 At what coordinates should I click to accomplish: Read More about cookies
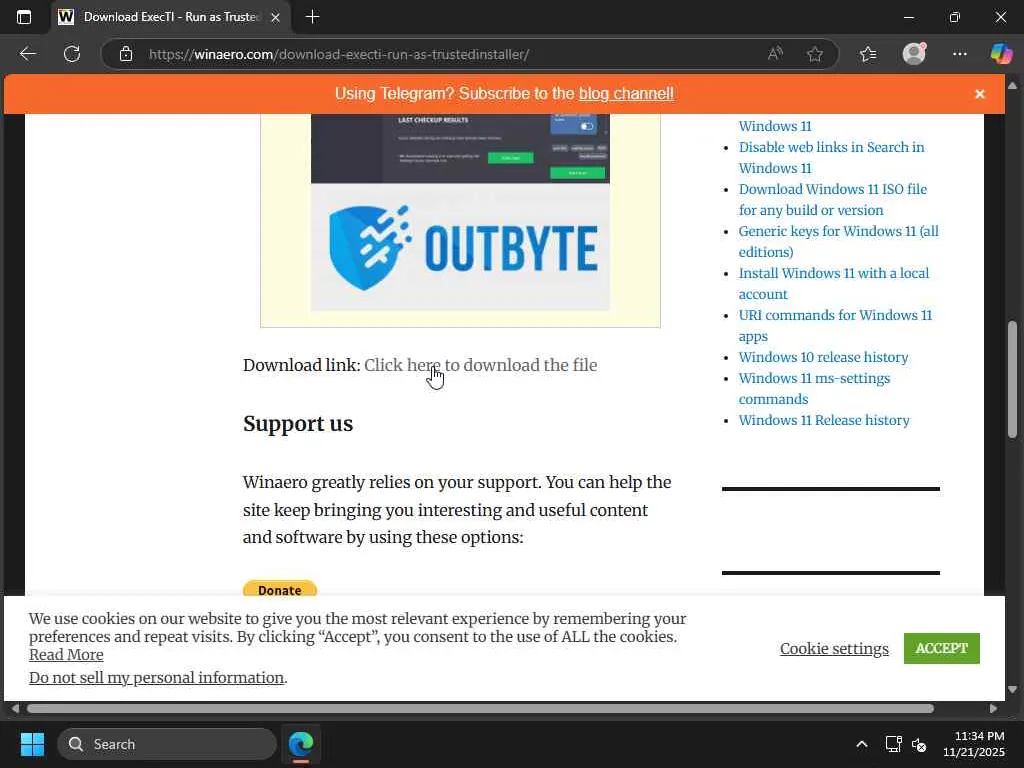coord(66,654)
